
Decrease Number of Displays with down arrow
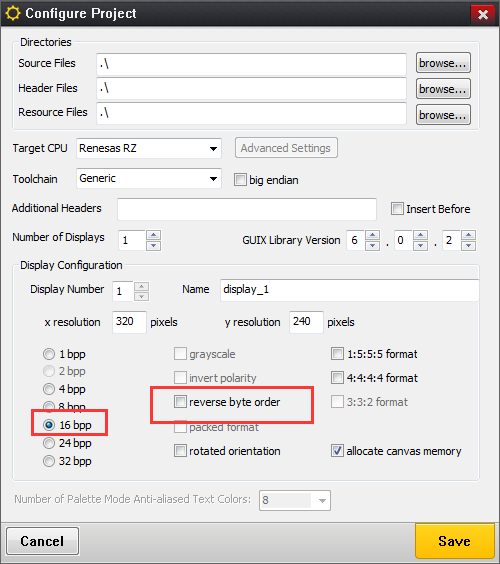point(154,245)
